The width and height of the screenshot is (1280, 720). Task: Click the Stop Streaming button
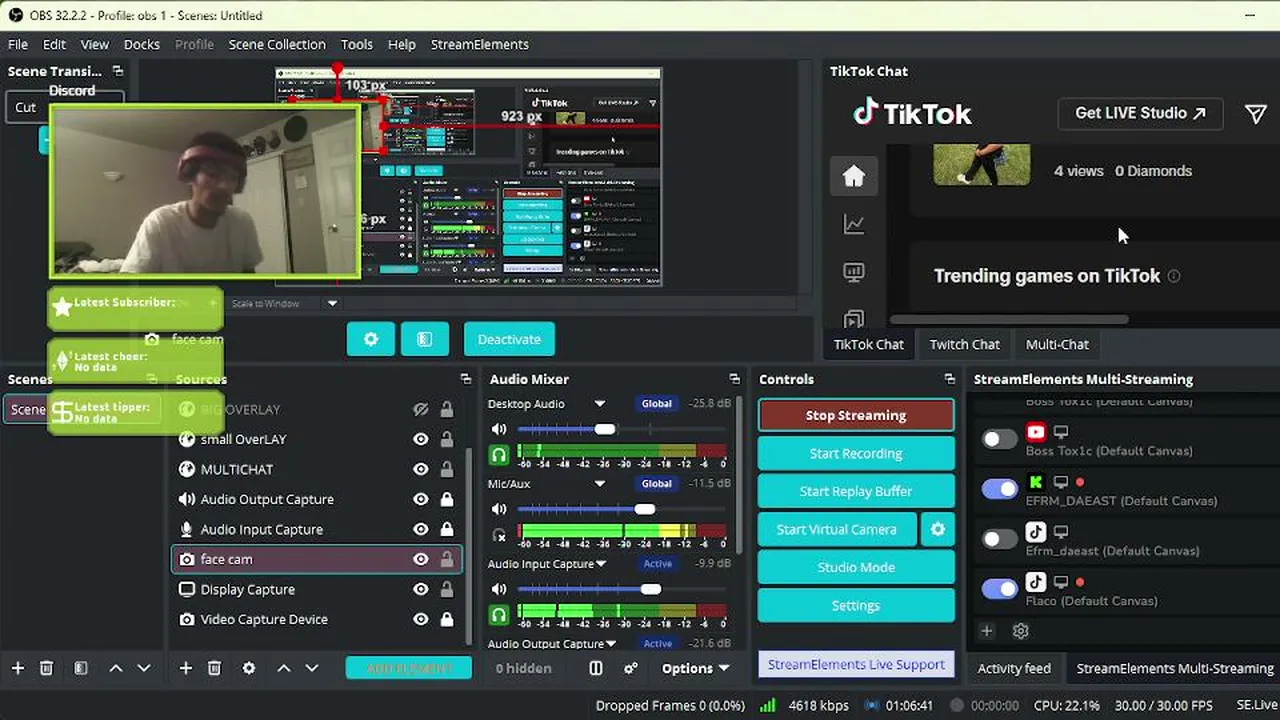[856, 415]
